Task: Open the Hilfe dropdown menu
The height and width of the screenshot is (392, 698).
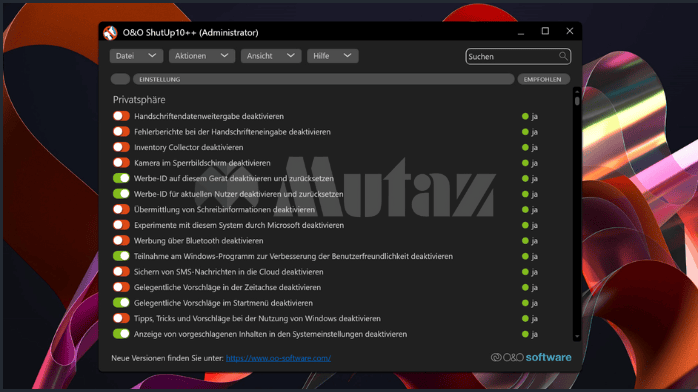Action: pyautogui.click(x=333, y=56)
